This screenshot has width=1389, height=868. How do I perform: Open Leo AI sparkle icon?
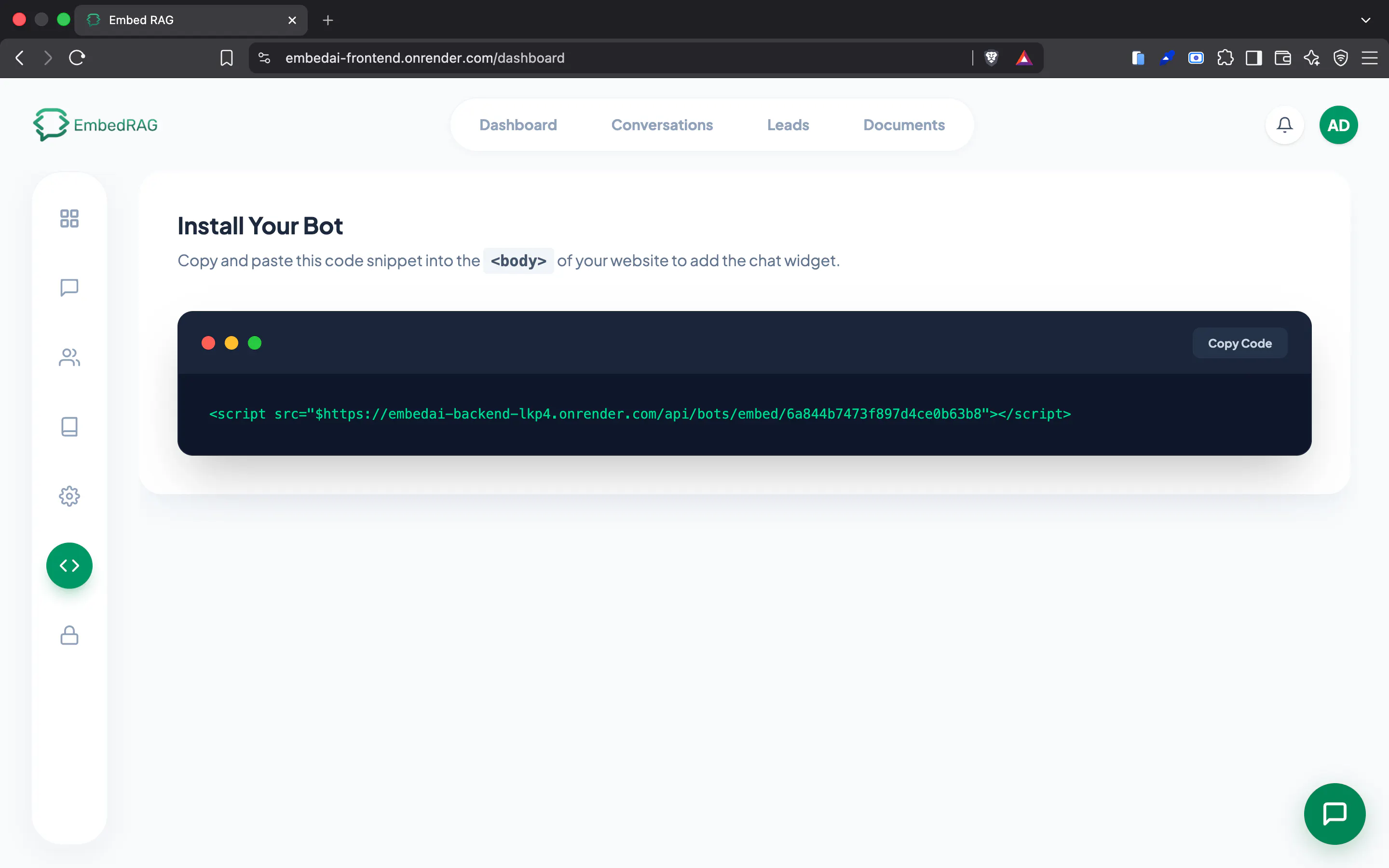point(1311,58)
